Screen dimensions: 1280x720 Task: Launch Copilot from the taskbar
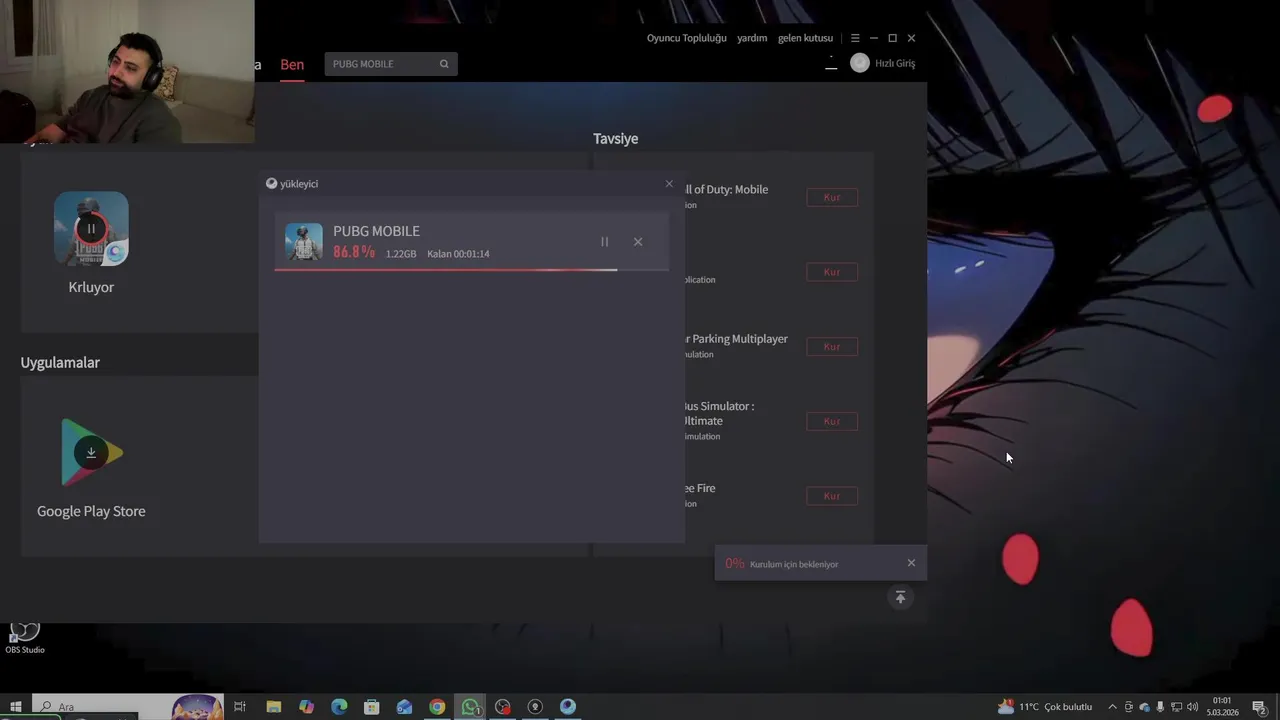click(x=306, y=707)
